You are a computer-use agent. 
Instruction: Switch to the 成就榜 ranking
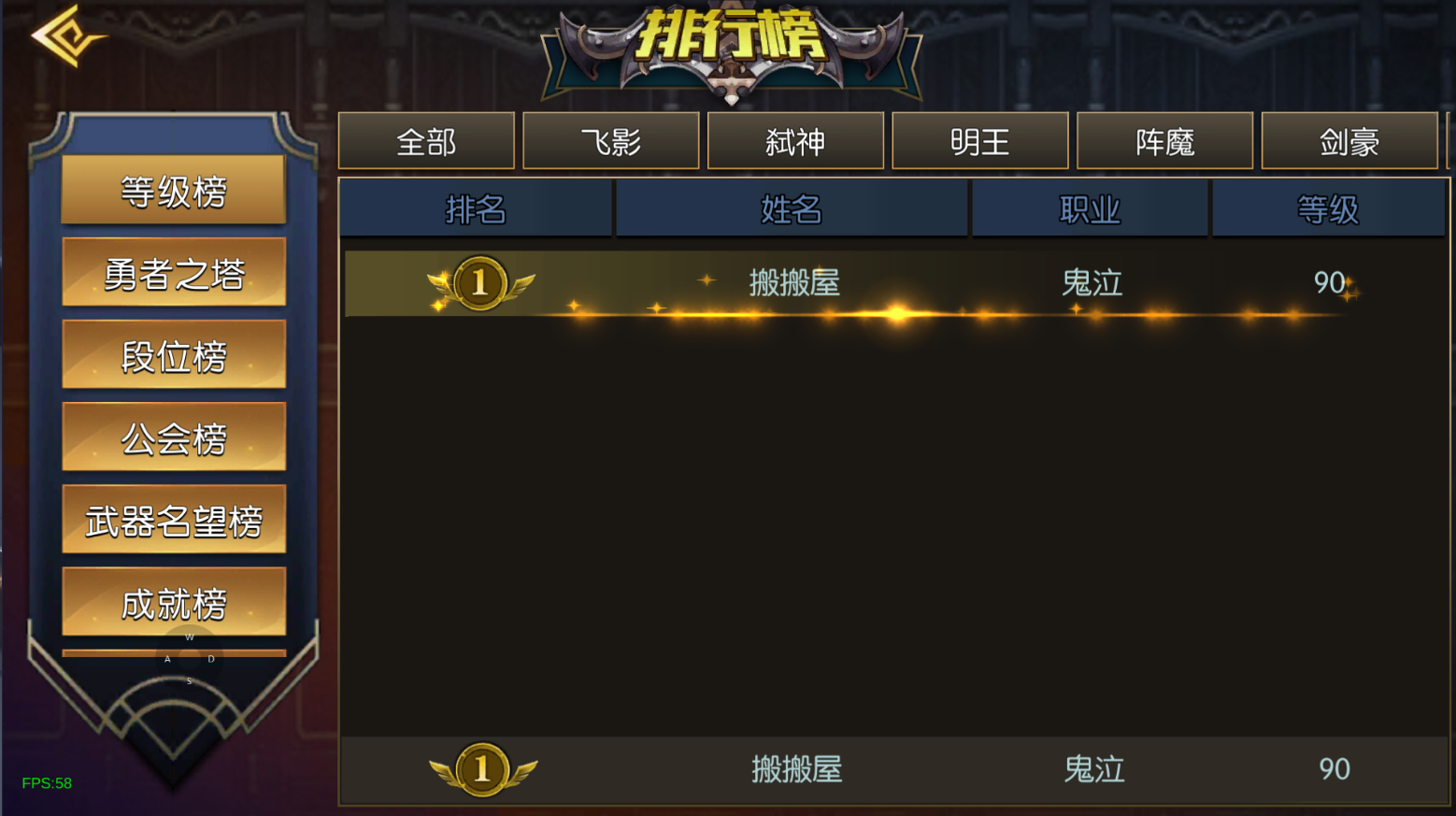(x=174, y=601)
